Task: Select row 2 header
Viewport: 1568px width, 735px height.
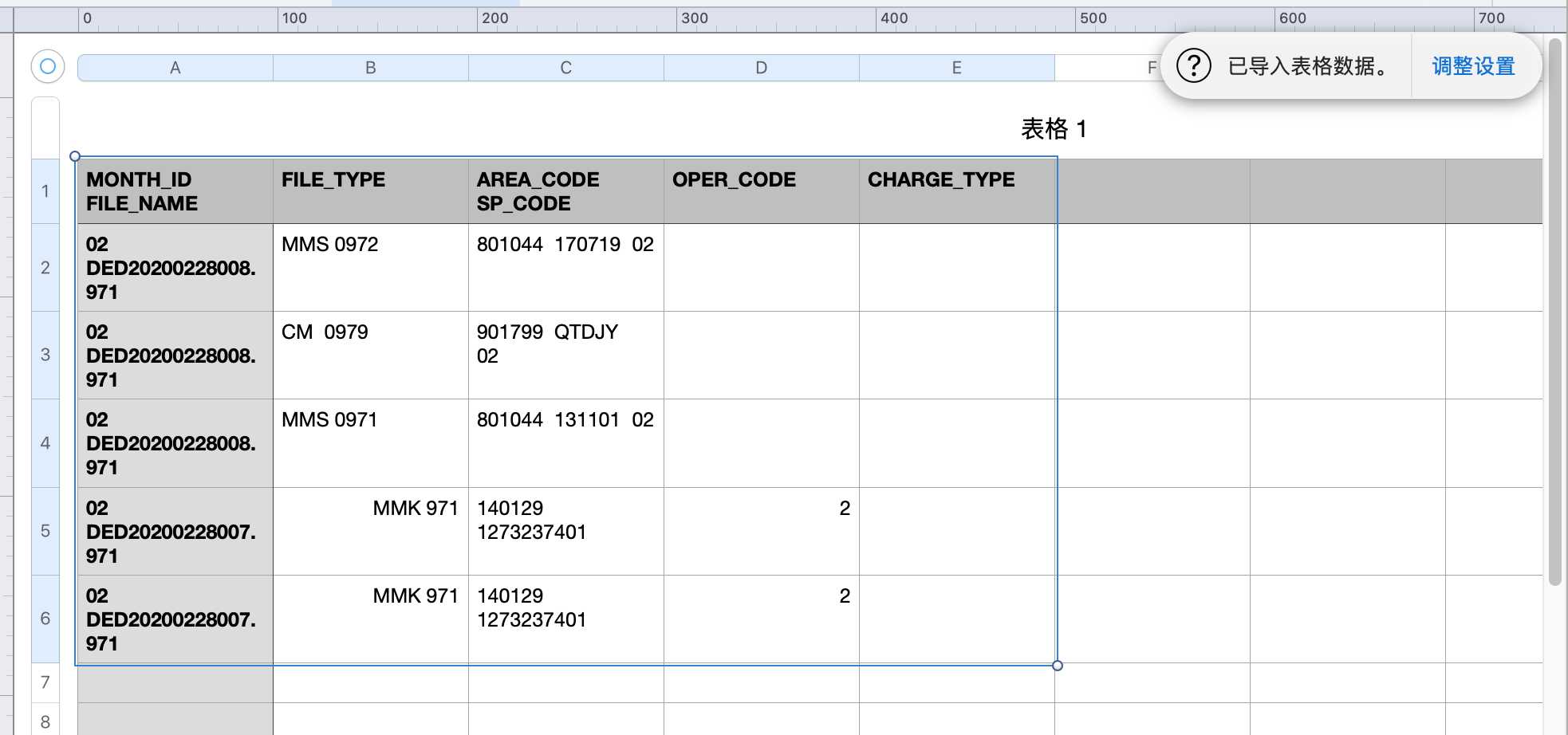Action: pyautogui.click(x=45, y=268)
